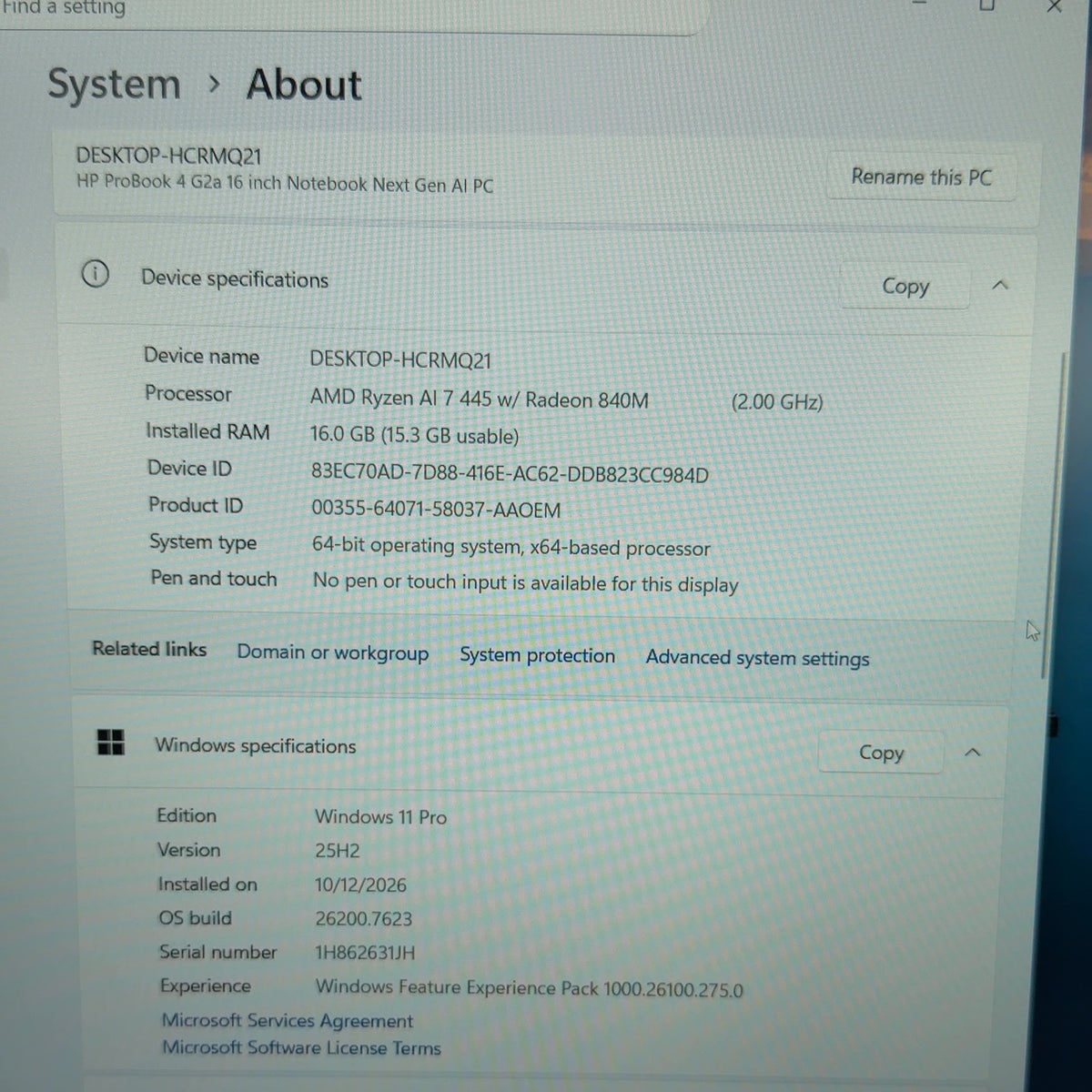Click the Device specifications info icon
The width and height of the screenshot is (1092, 1092).
[95, 273]
